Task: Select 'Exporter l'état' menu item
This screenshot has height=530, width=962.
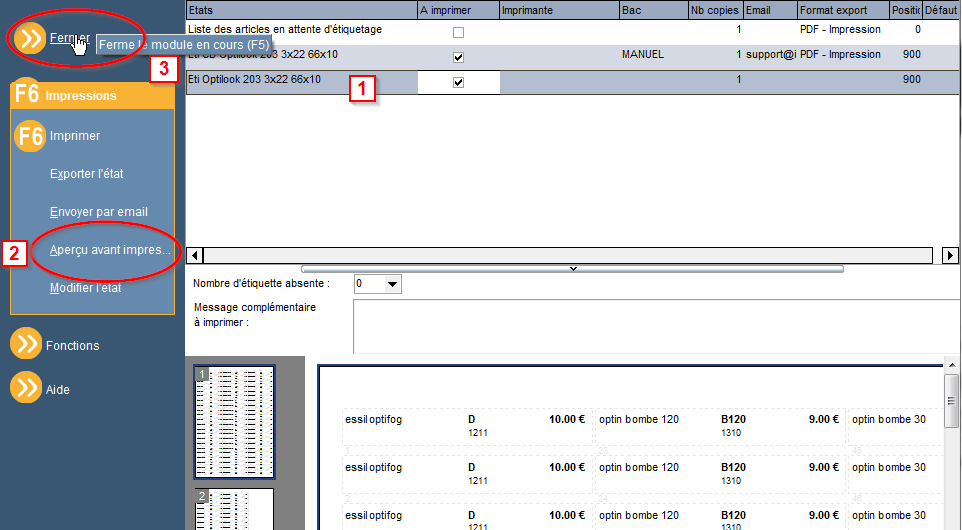Action: coord(87,174)
